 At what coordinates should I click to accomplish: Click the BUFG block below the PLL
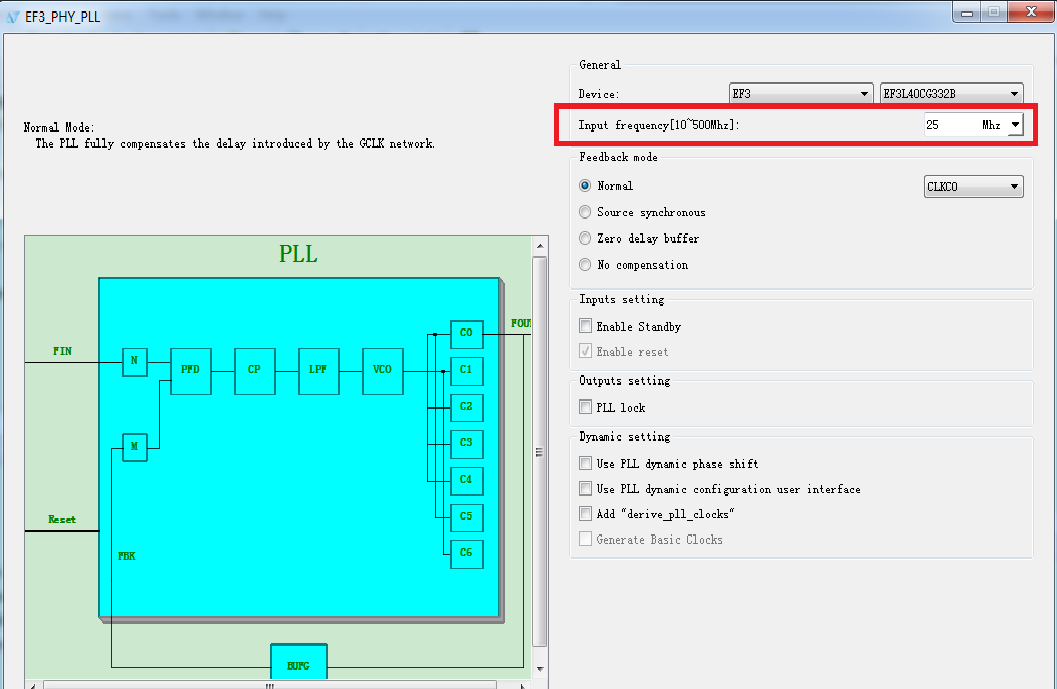click(x=298, y=663)
